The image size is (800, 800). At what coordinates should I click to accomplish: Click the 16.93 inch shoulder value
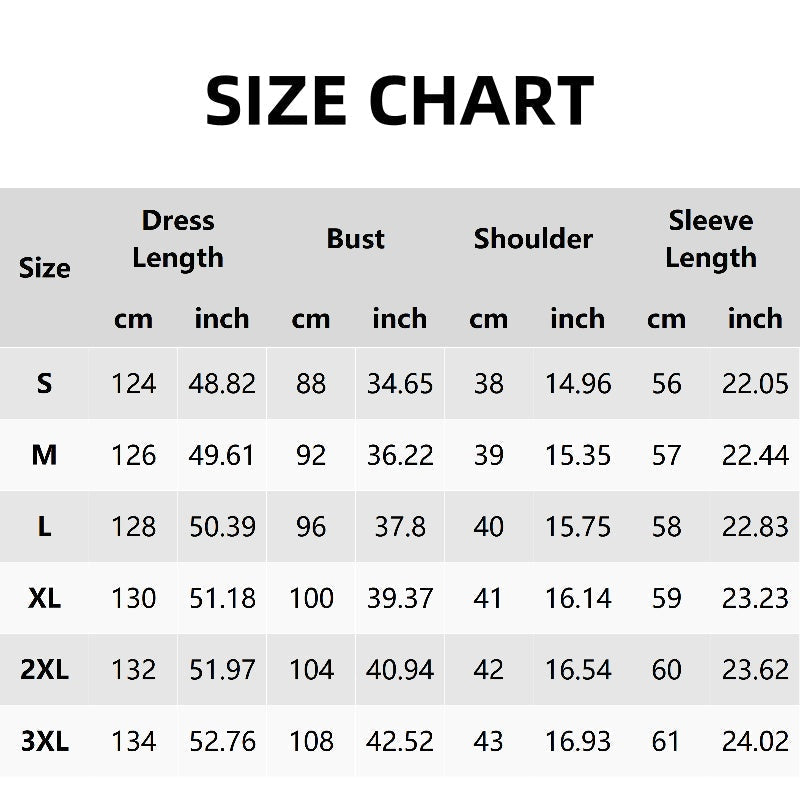(578, 742)
